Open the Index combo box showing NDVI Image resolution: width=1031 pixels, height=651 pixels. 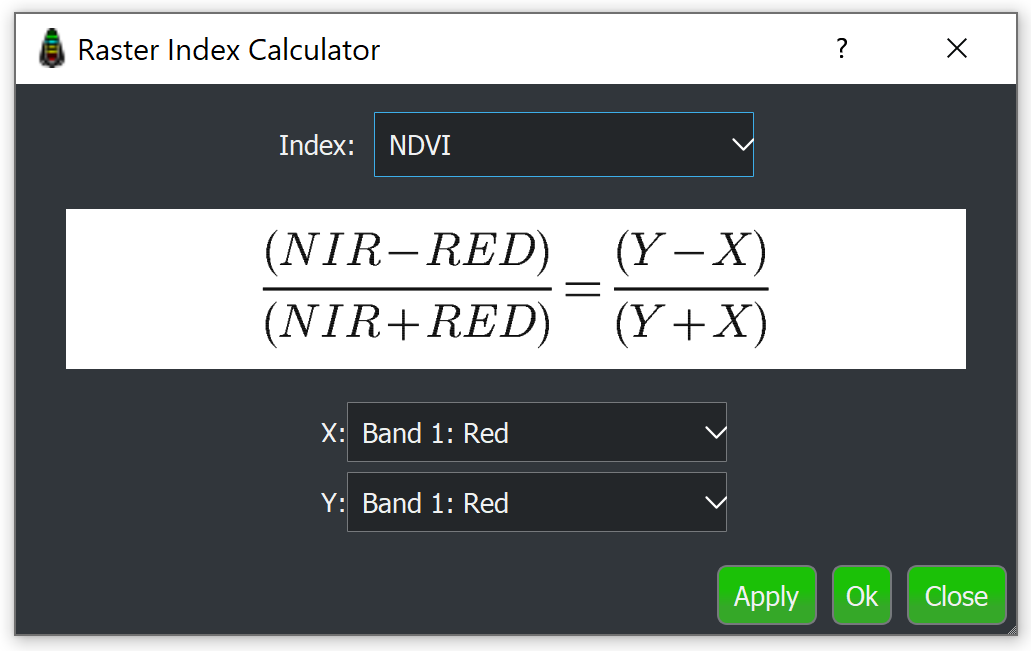548,145
